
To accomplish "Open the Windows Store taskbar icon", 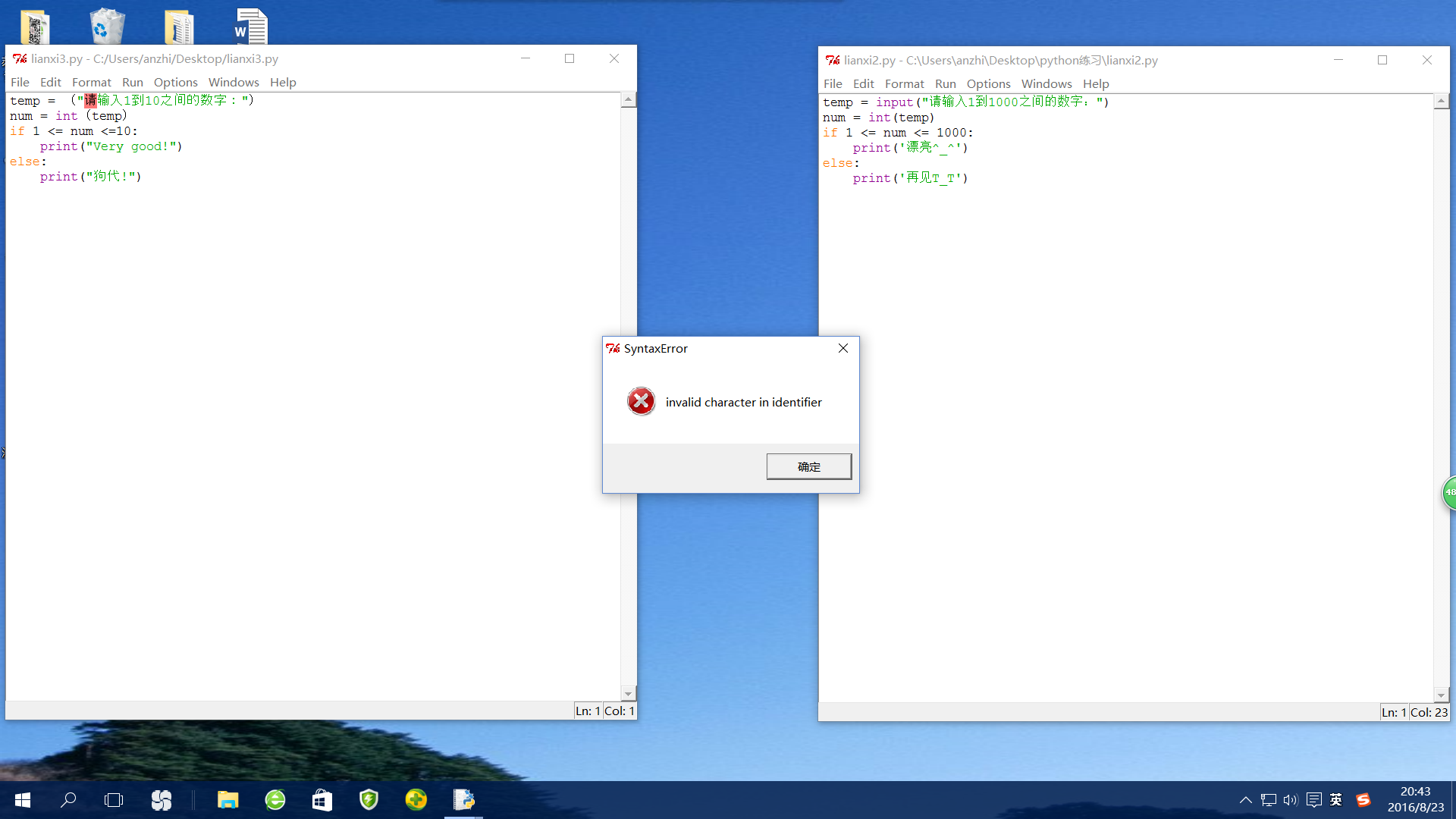I will click(x=322, y=799).
